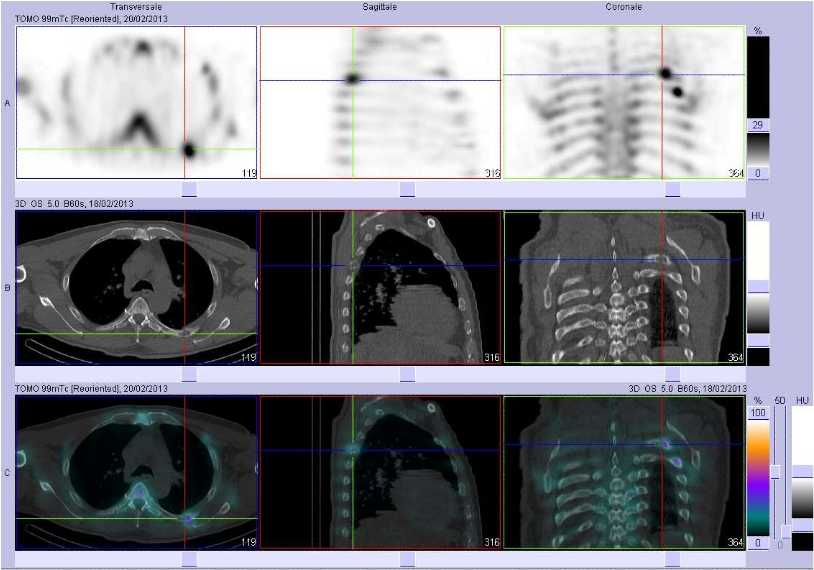Click the lower threshold value 0 on row A scale

point(758,173)
